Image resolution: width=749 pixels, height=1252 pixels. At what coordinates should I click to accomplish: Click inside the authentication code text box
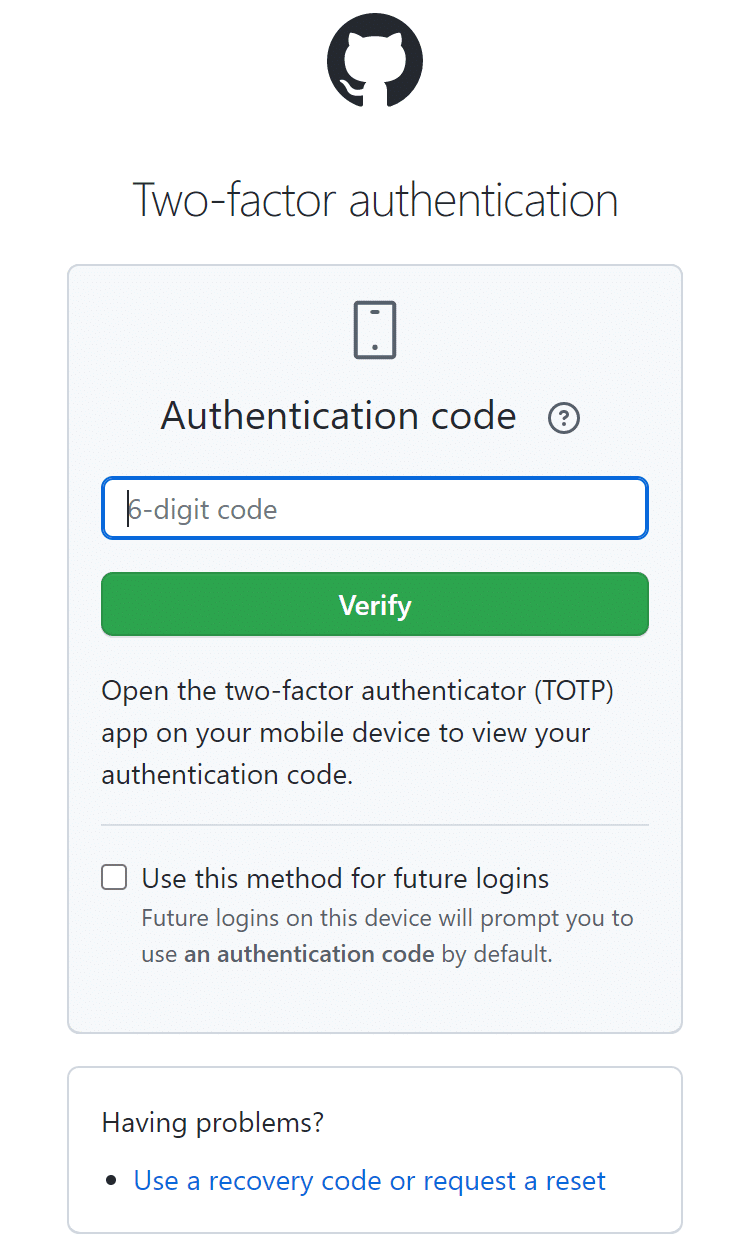[x=374, y=507]
